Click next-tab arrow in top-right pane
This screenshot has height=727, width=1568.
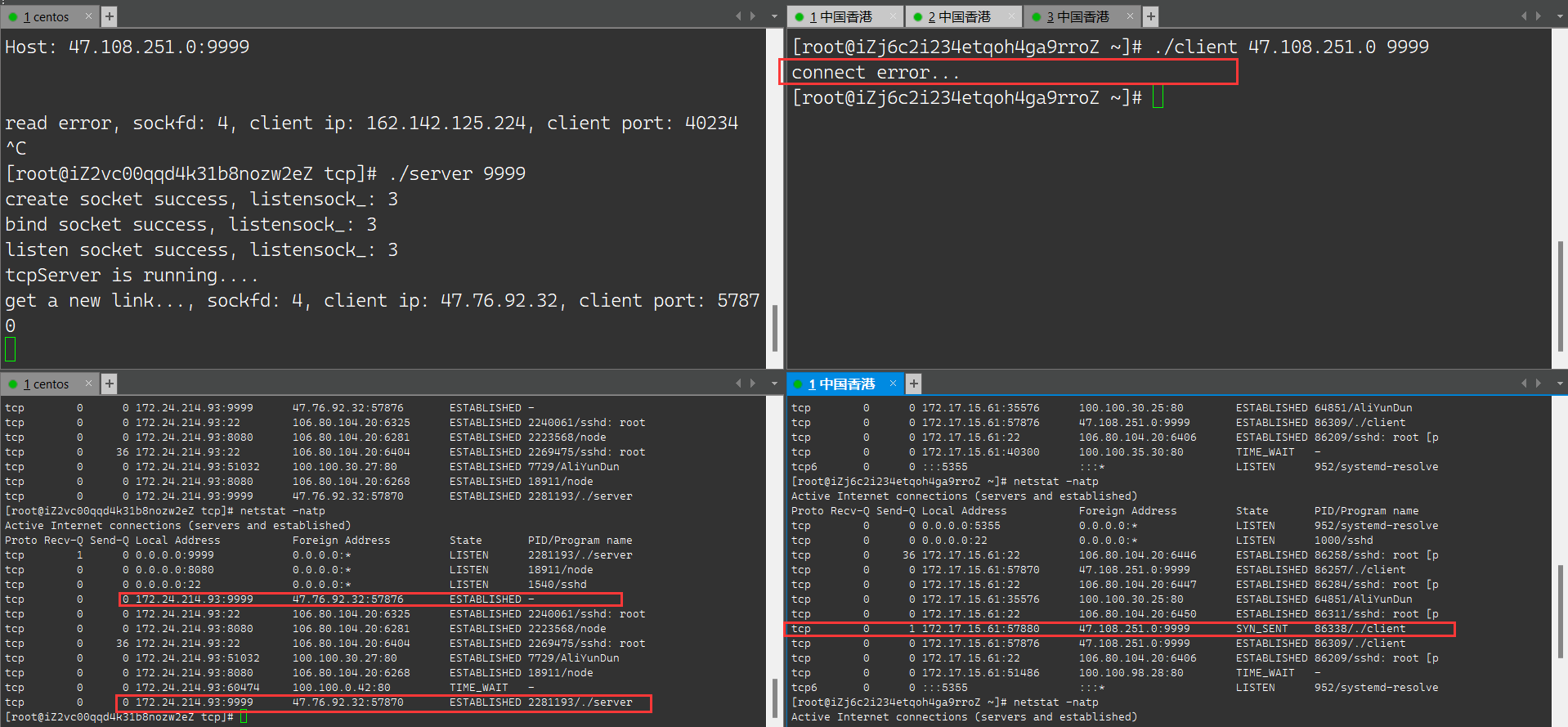[1539, 16]
